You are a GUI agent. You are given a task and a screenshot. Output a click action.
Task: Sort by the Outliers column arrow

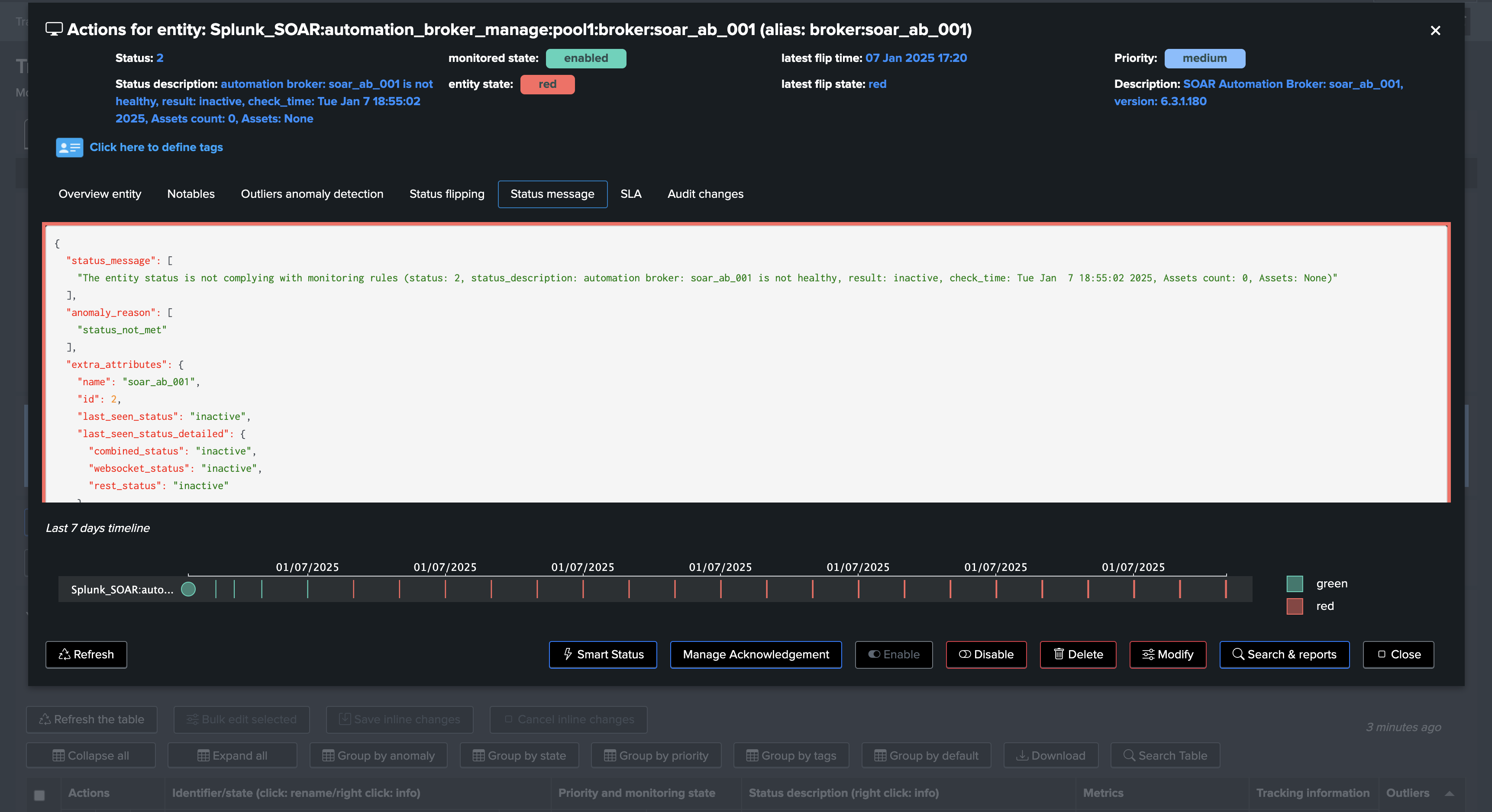click(1449, 793)
